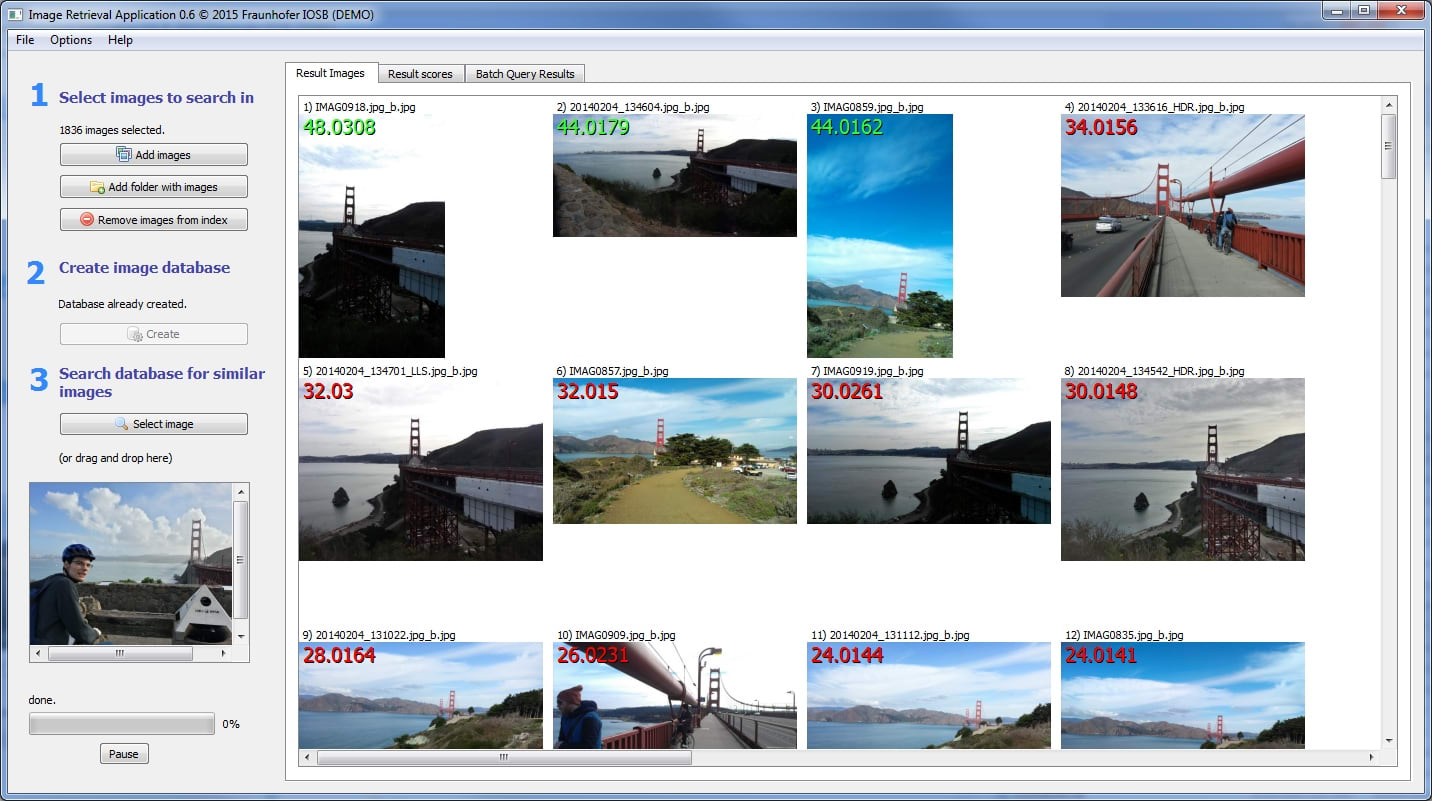Select result thumbnail 20140204_131112.jpg_b.jpg

click(x=929, y=696)
